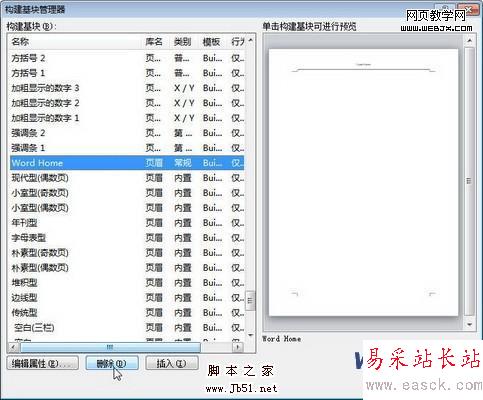Select 小室型(偶数页) header block

pyautogui.click(x=127, y=208)
